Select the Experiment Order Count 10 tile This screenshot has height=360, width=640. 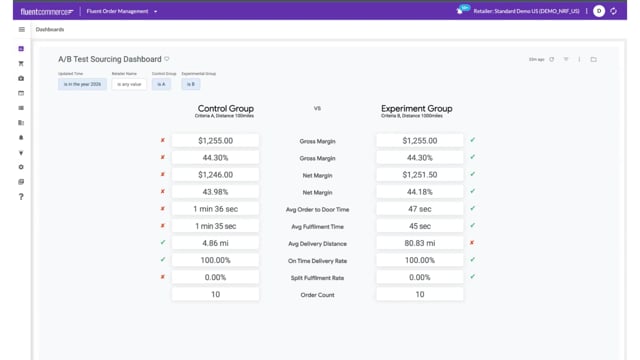[x=420, y=294]
